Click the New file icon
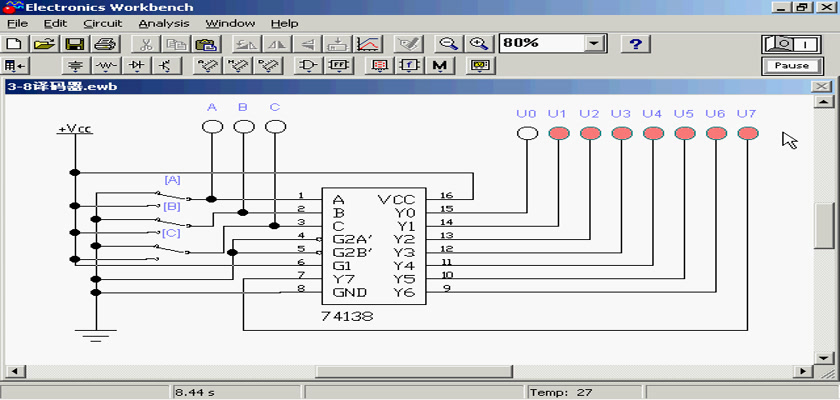This screenshot has width=840, height=400. click(15, 44)
